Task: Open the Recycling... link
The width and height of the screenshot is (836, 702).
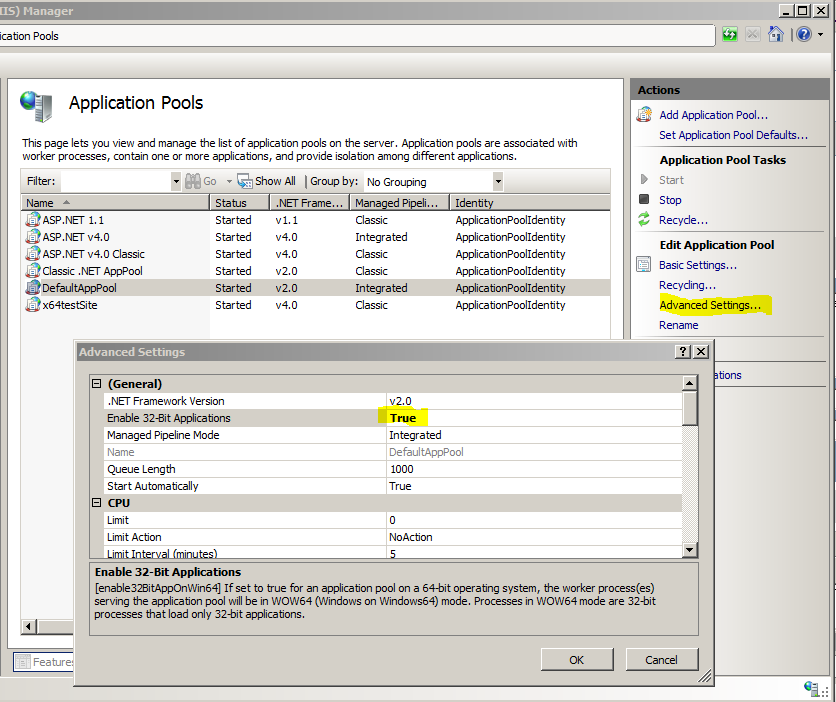Action: click(687, 285)
